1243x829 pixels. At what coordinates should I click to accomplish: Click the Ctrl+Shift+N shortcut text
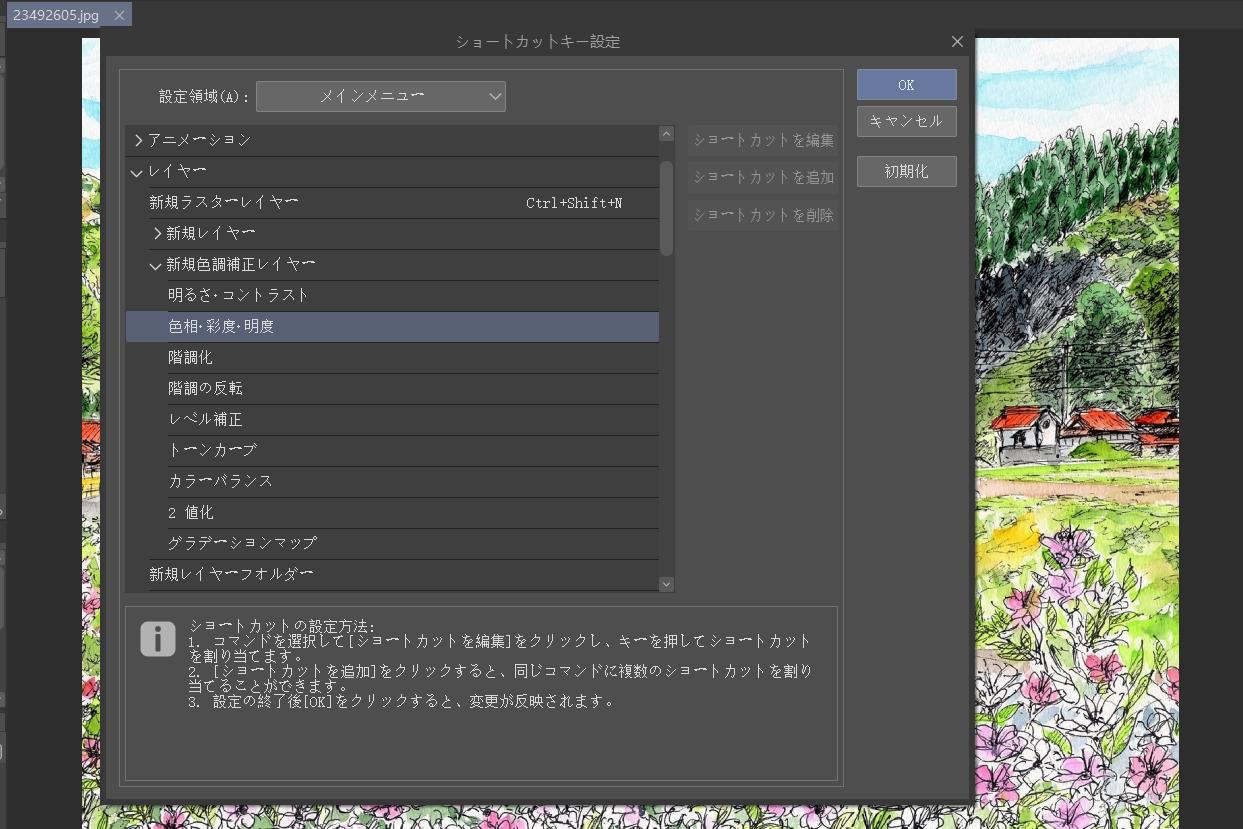click(x=574, y=203)
